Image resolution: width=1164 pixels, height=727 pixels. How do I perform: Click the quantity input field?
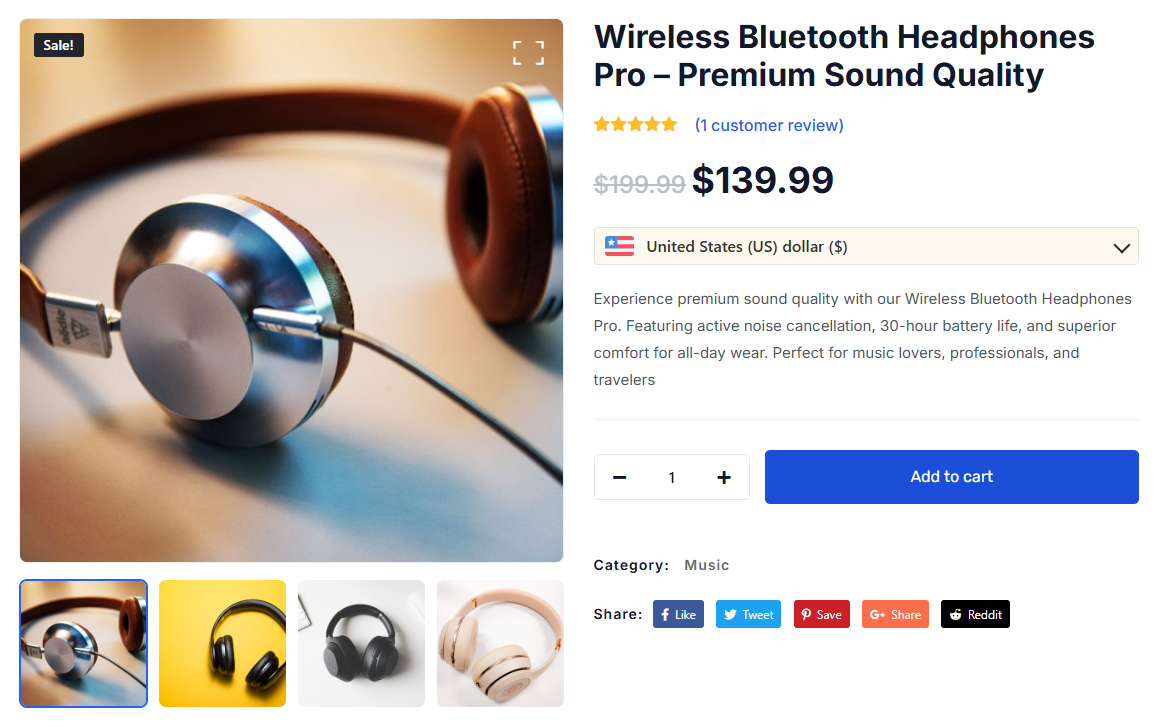coord(671,477)
